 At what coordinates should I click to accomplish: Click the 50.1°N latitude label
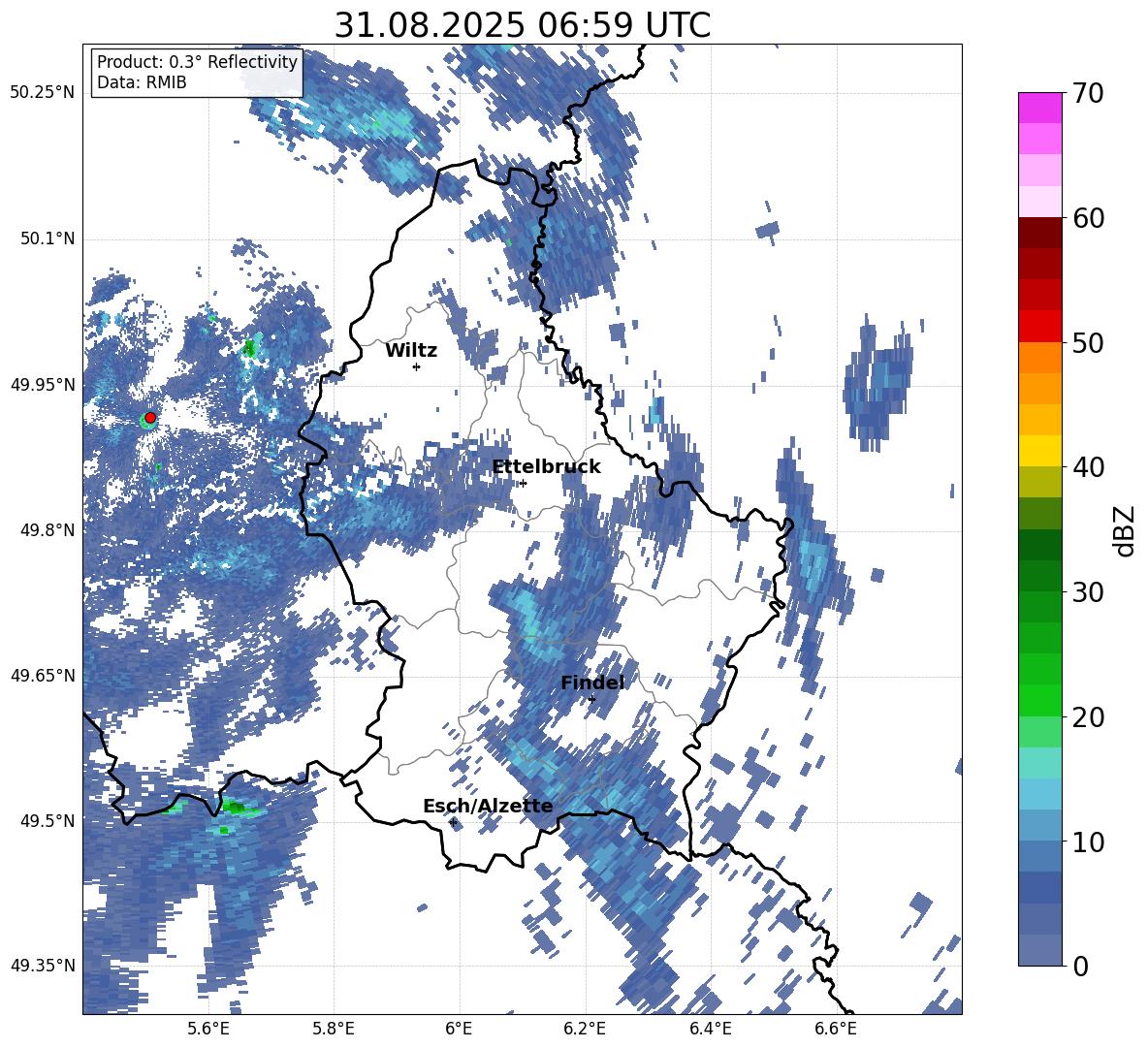tap(47, 238)
